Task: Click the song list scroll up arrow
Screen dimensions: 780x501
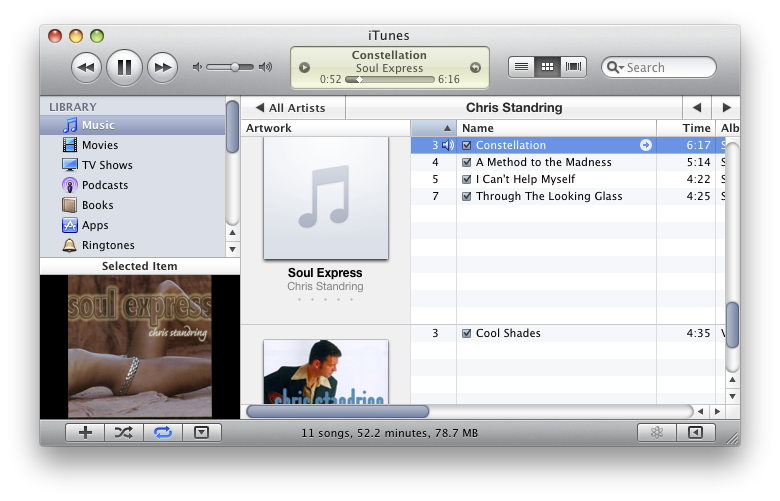Action: [732, 380]
